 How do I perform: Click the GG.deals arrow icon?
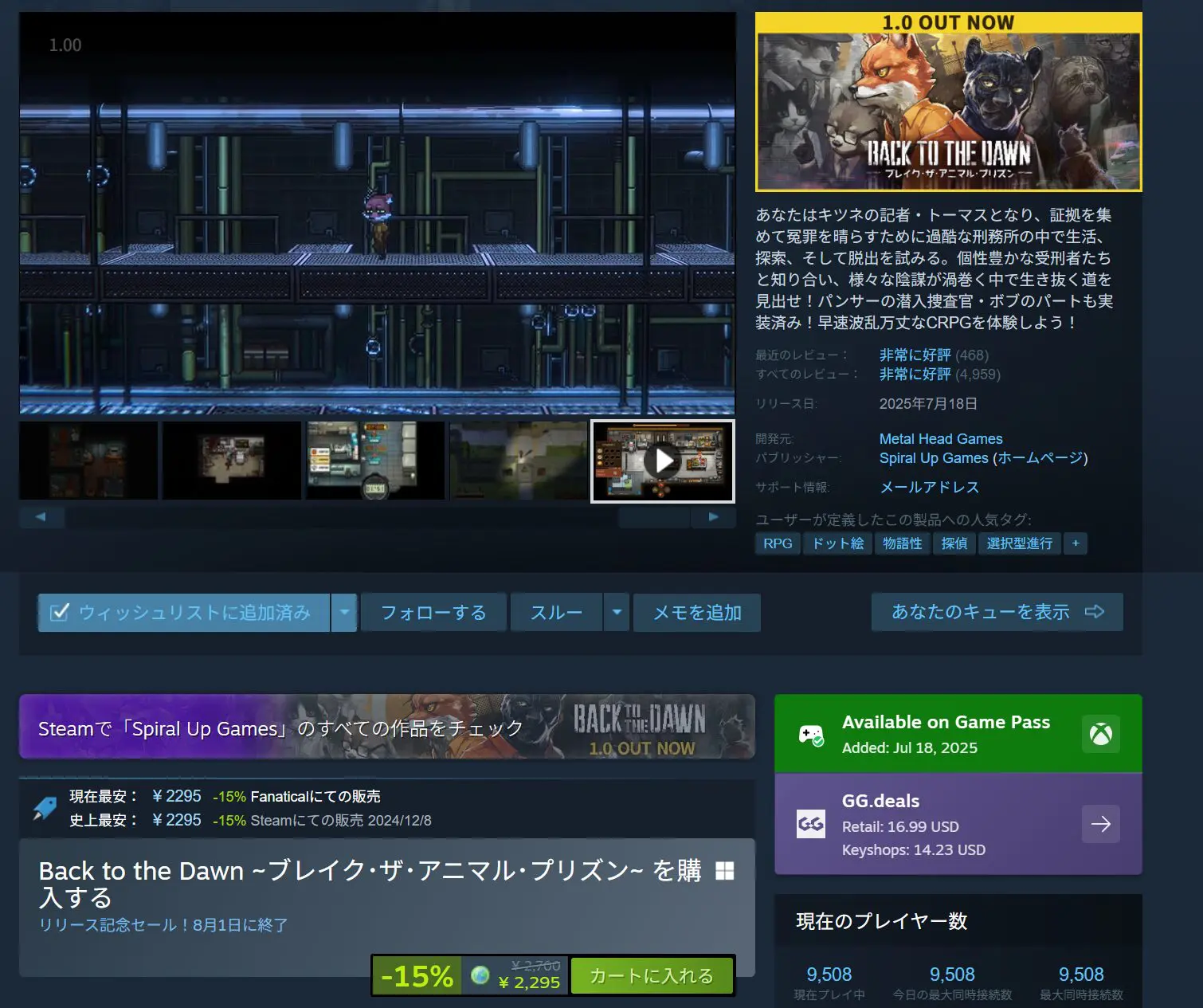(x=1100, y=824)
